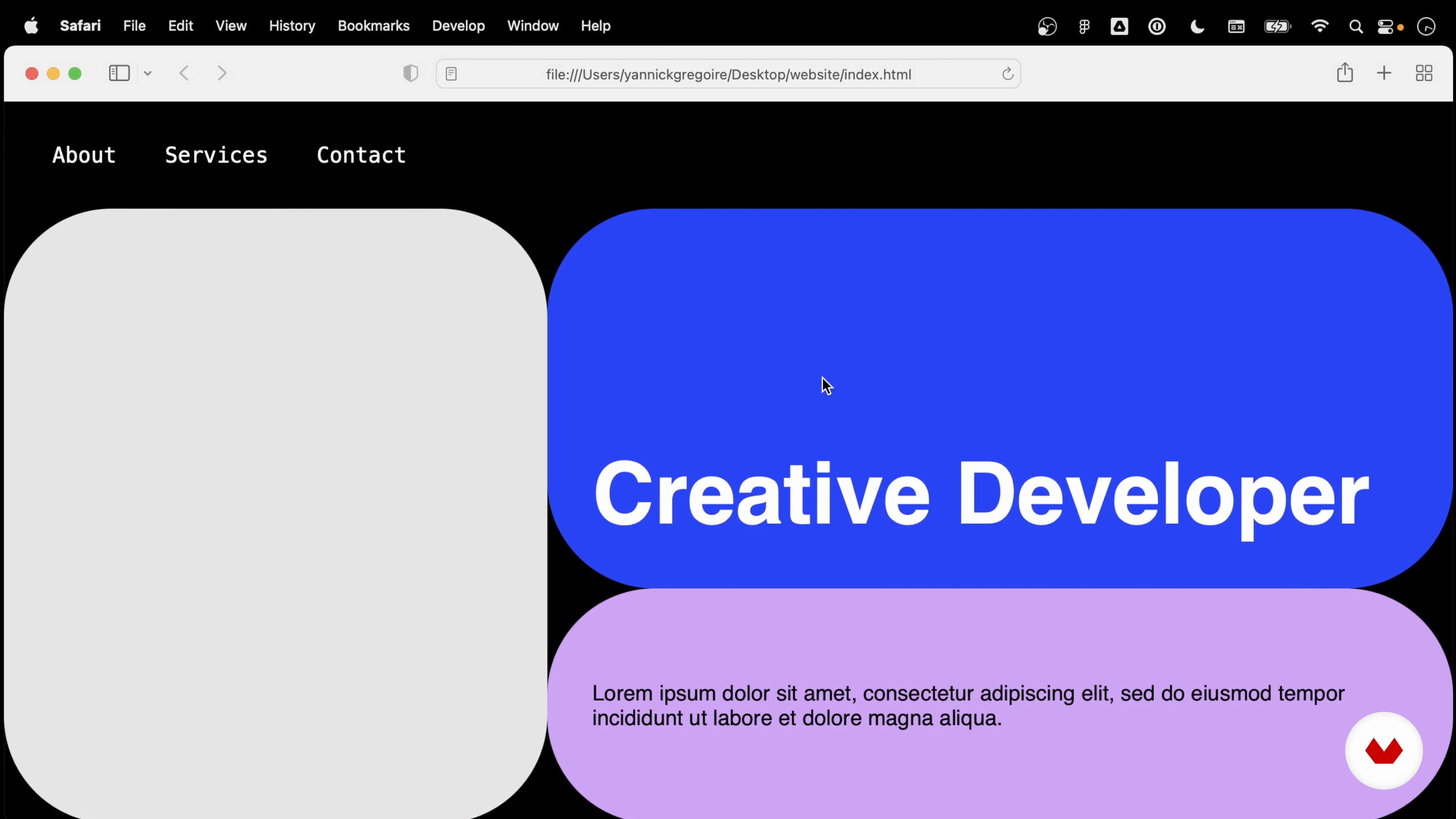
Task: Open the History menu
Action: [292, 26]
